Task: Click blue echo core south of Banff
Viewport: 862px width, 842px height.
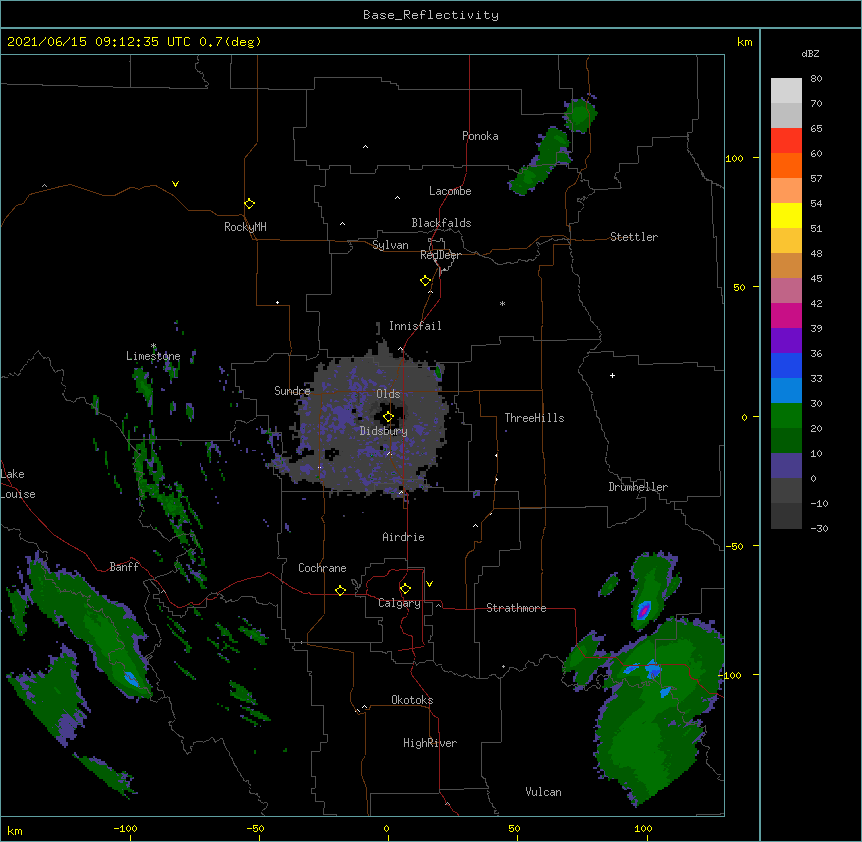Action: [x=131, y=679]
